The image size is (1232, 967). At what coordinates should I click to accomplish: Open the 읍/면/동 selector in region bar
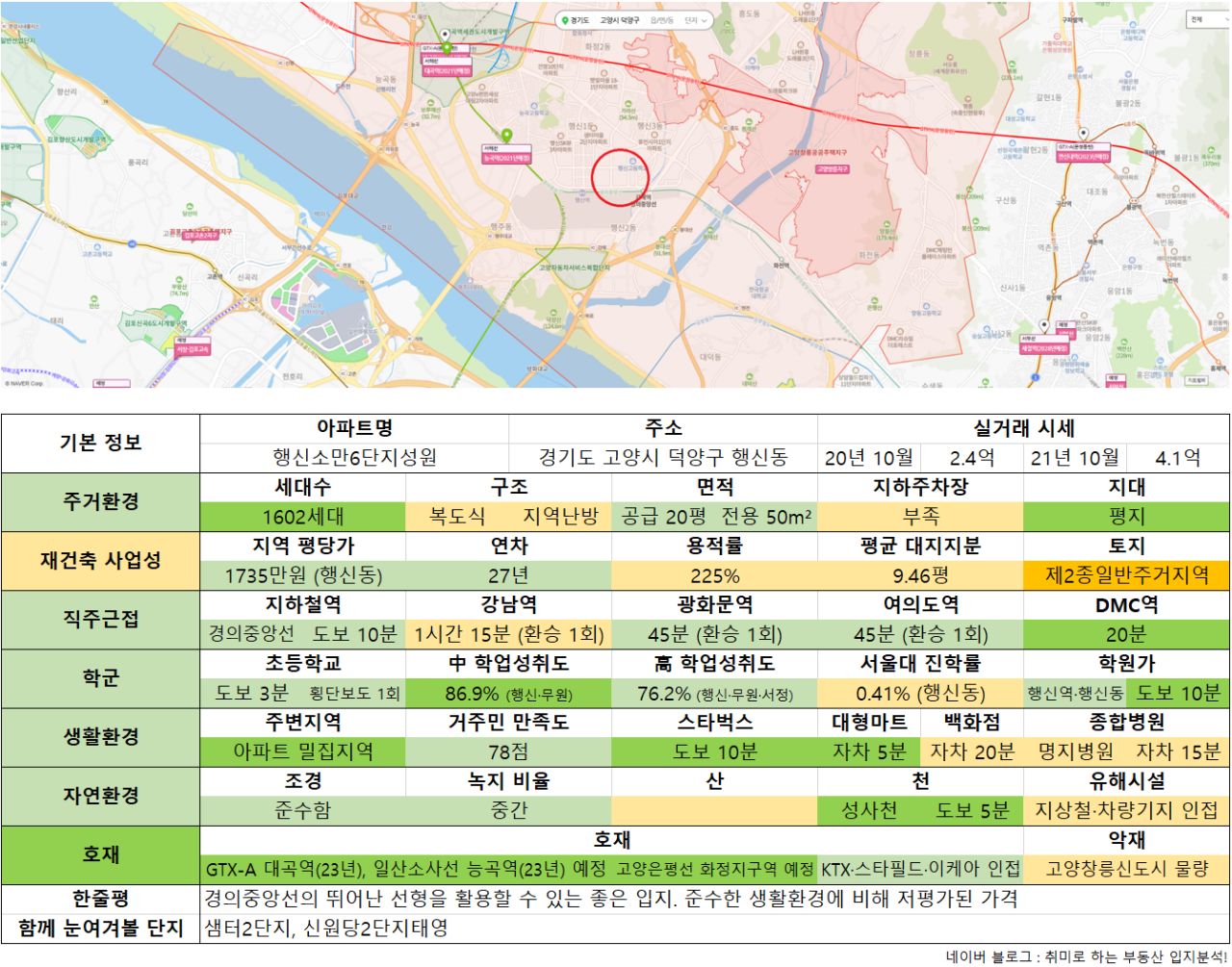pyautogui.click(x=661, y=20)
